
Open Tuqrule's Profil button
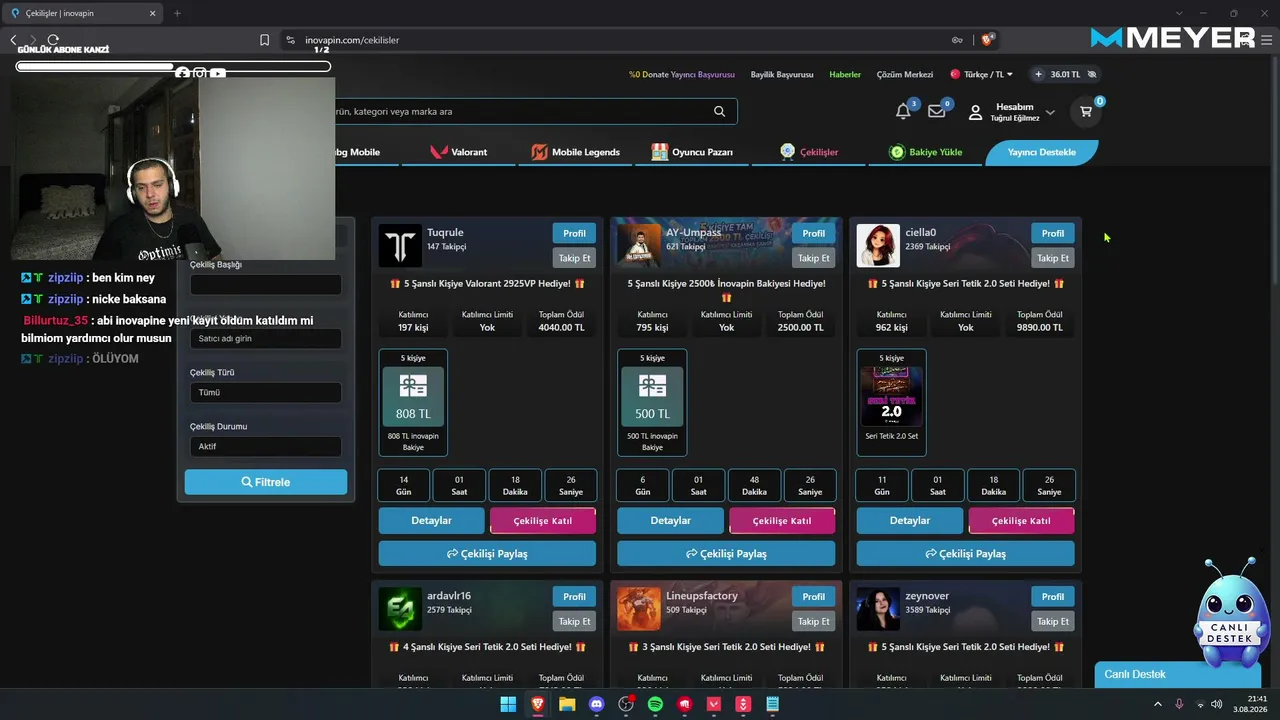click(x=574, y=233)
